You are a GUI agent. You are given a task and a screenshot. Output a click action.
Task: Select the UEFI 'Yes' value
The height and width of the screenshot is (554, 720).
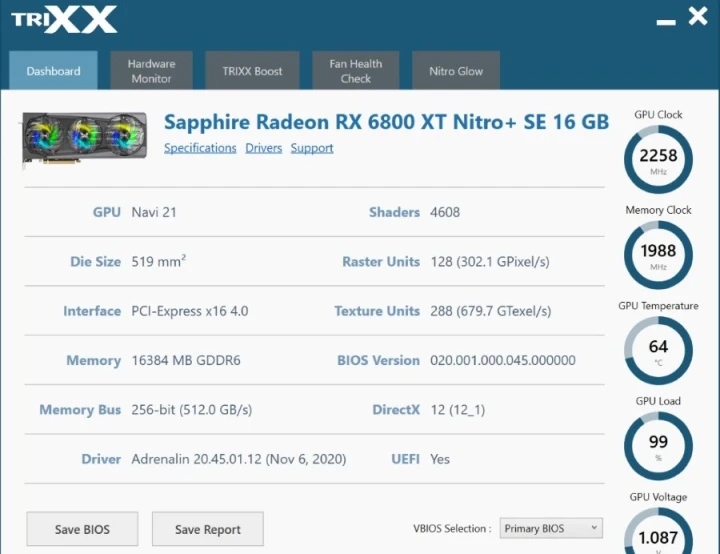click(x=440, y=459)
